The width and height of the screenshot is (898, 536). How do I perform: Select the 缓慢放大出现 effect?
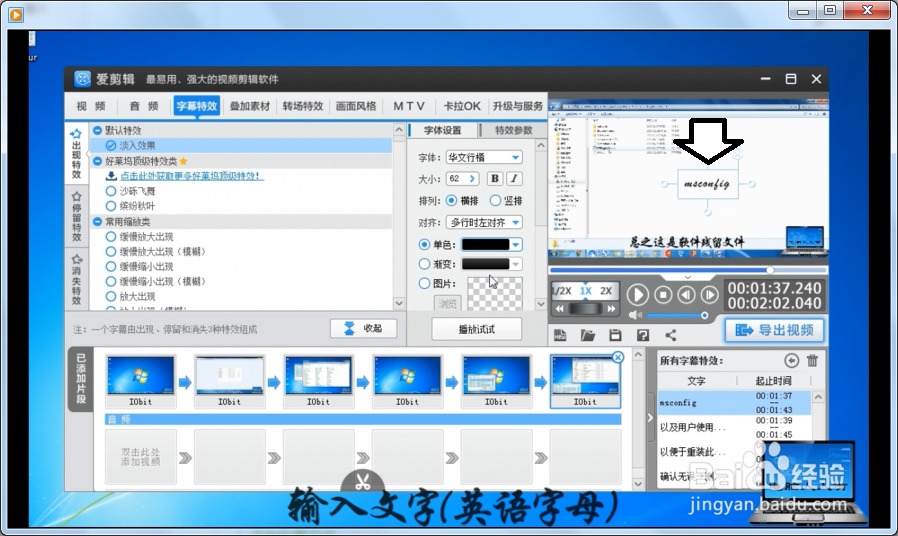pyautogui.click(x=146, y=237)
